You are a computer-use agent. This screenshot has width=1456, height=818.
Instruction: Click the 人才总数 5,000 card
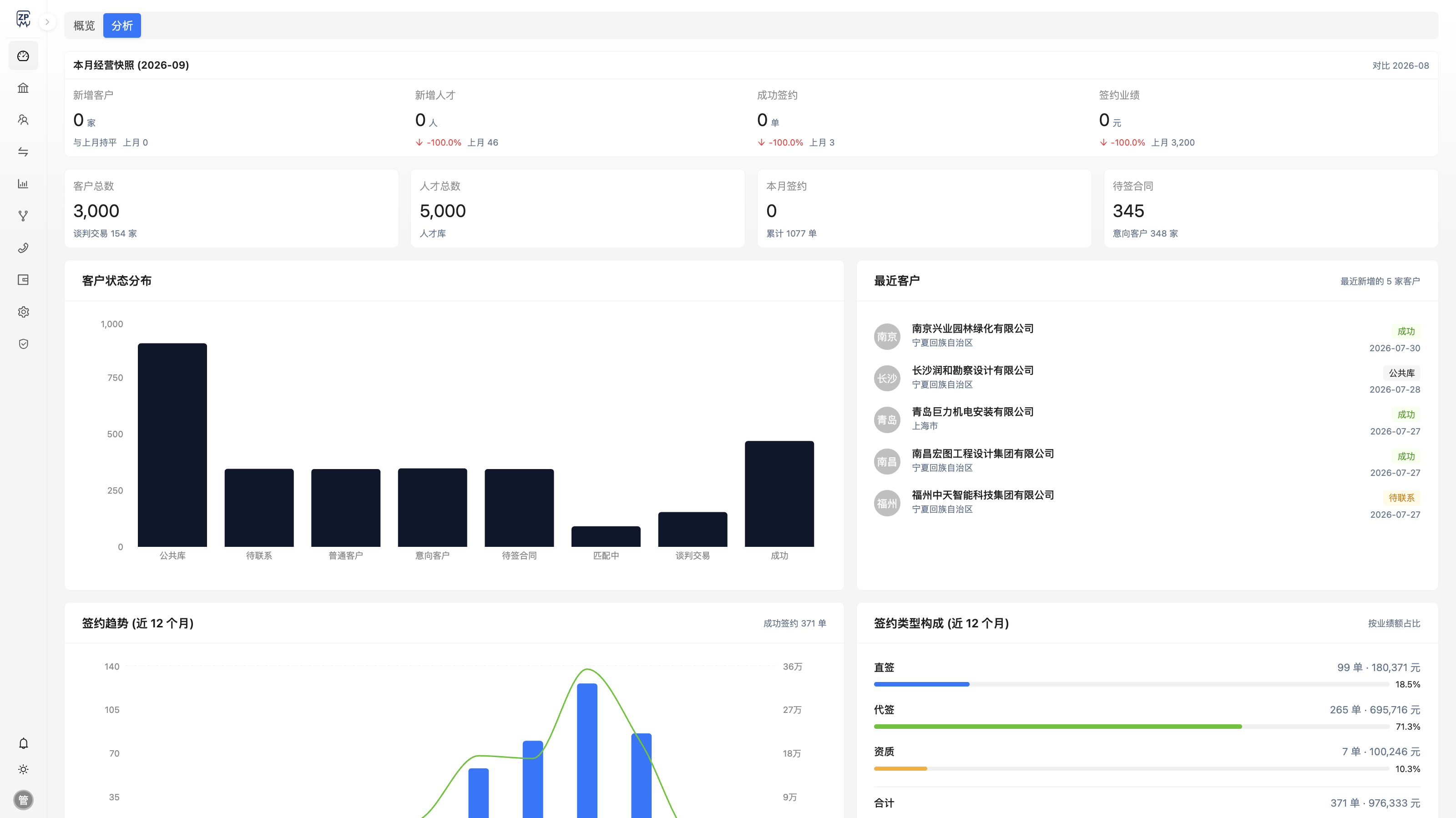[578, 208]
